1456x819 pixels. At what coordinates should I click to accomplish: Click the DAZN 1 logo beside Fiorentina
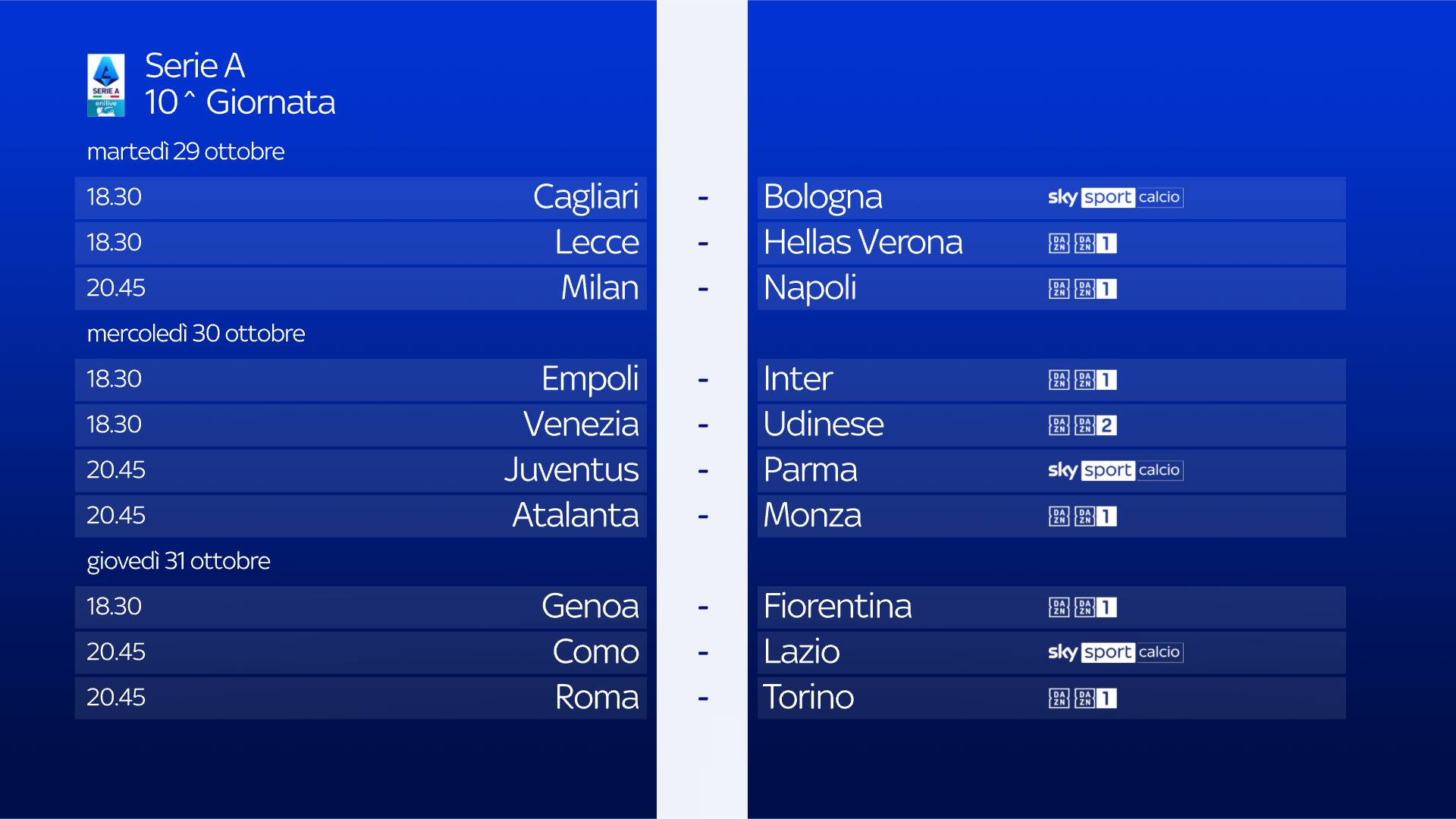coord(1083,607)
